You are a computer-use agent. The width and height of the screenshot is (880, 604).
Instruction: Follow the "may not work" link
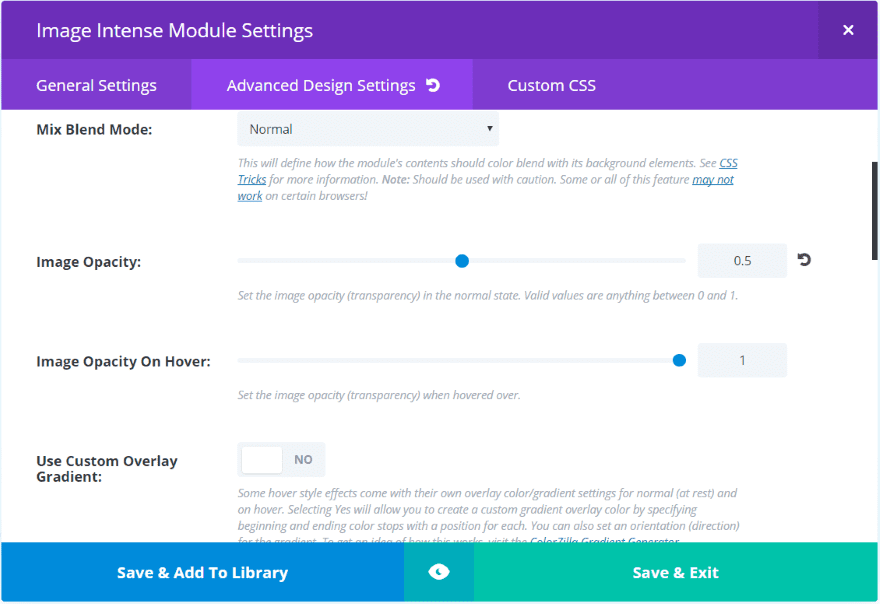coord(712,180)
